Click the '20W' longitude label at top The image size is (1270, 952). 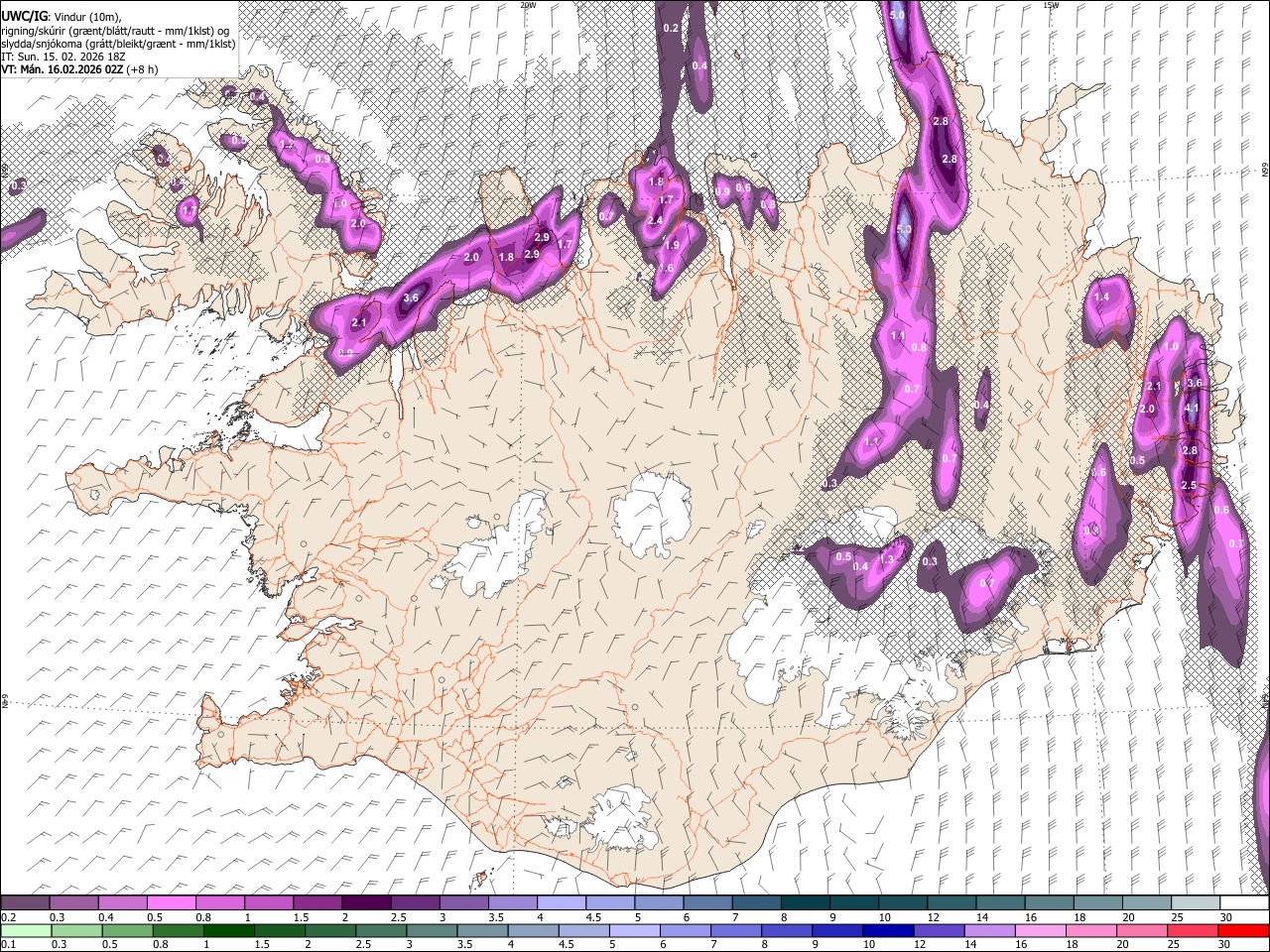pos(528,5)
